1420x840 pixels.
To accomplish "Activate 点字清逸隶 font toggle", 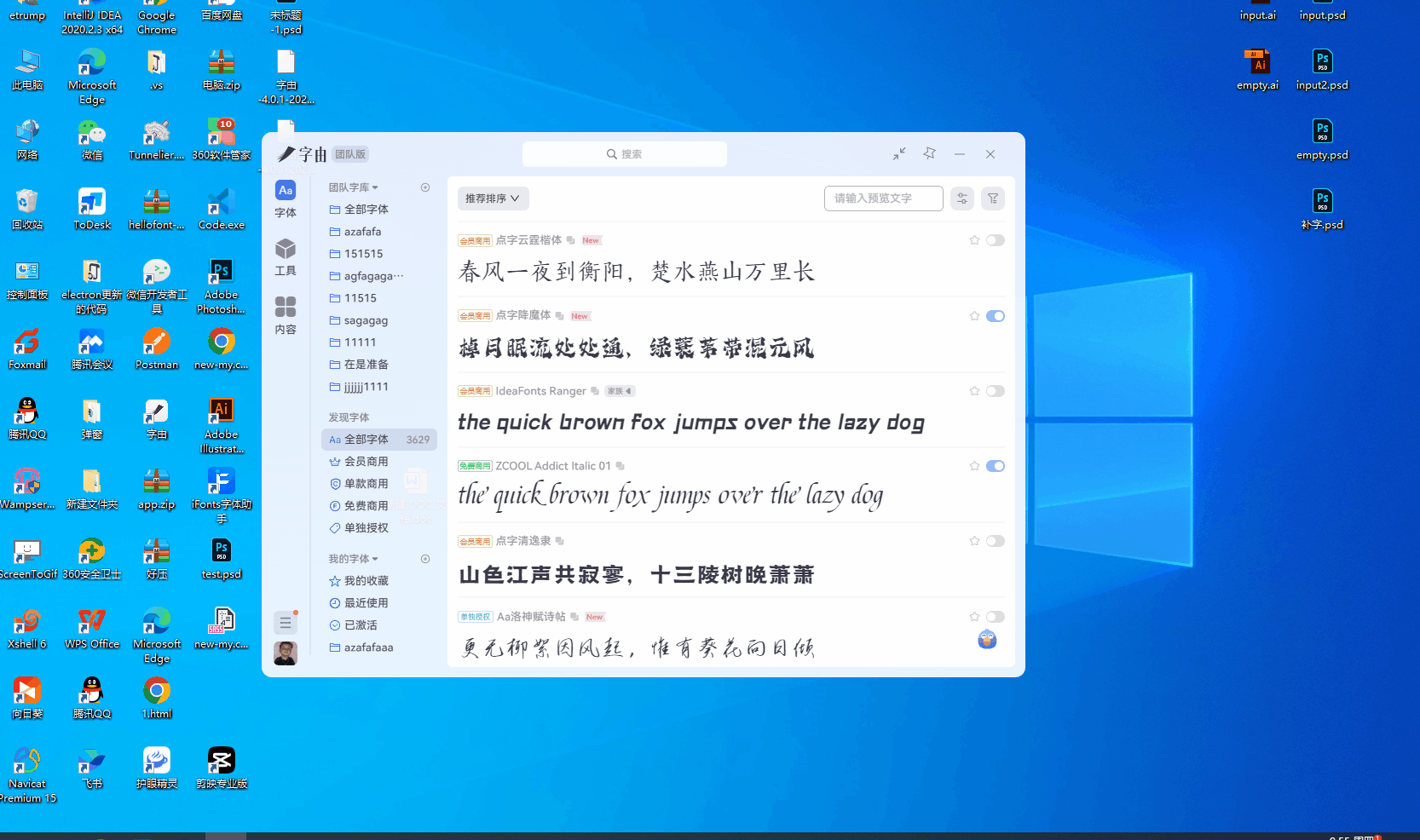I will click(996, 541).
